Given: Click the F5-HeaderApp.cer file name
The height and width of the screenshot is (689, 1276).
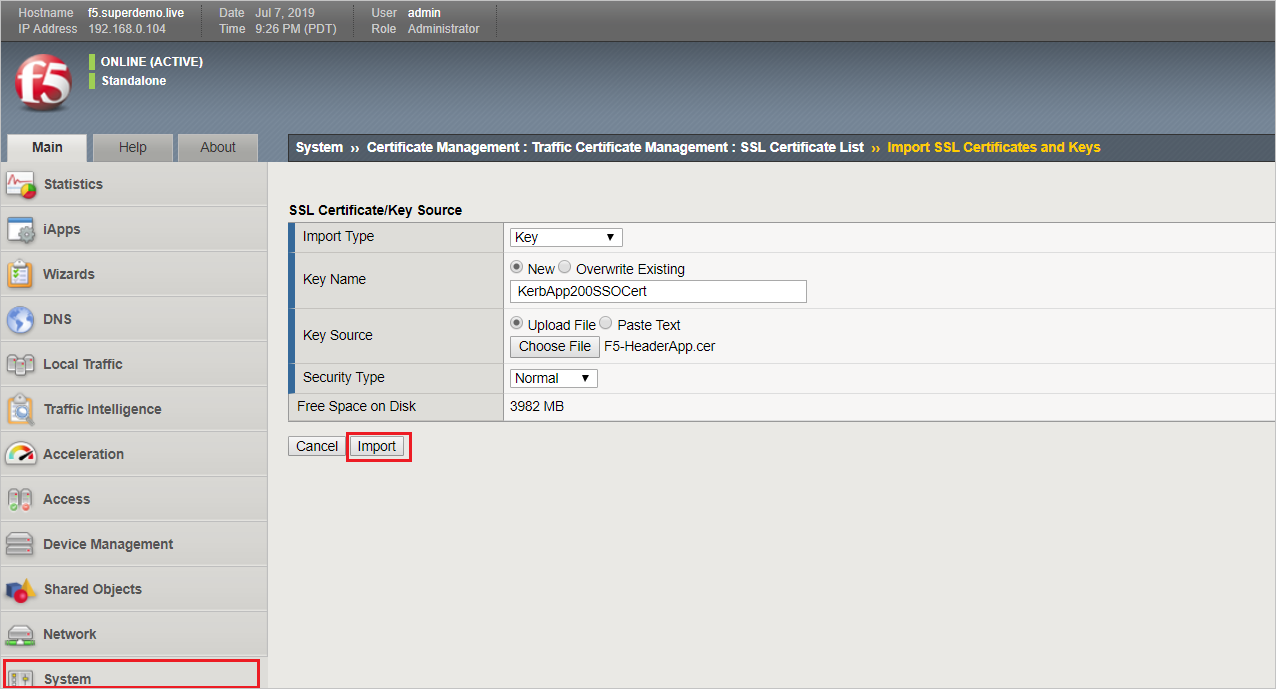Looking at the screenshot, I should tap(660, 347).
